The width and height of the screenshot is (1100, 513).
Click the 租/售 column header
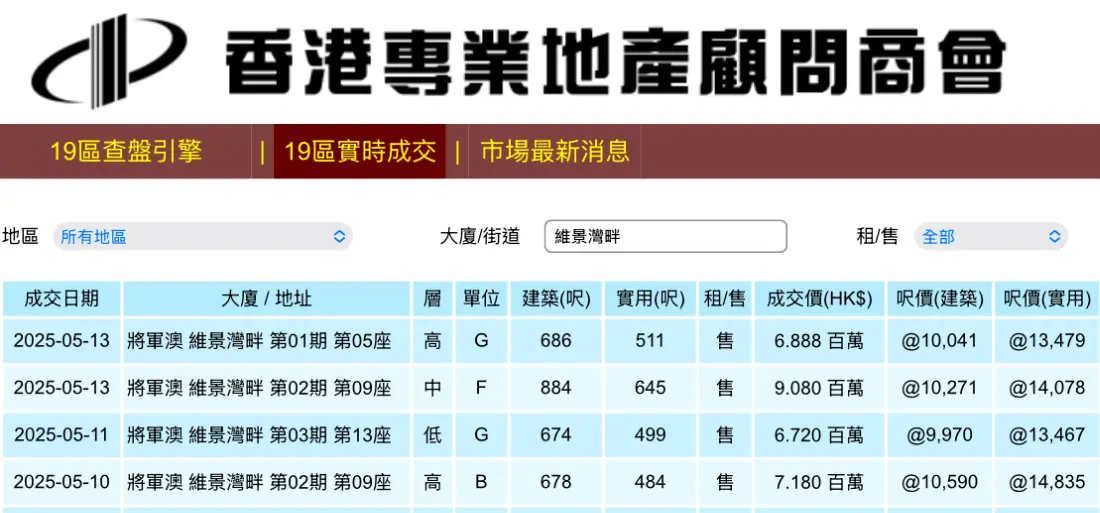[x=725, y=299]
